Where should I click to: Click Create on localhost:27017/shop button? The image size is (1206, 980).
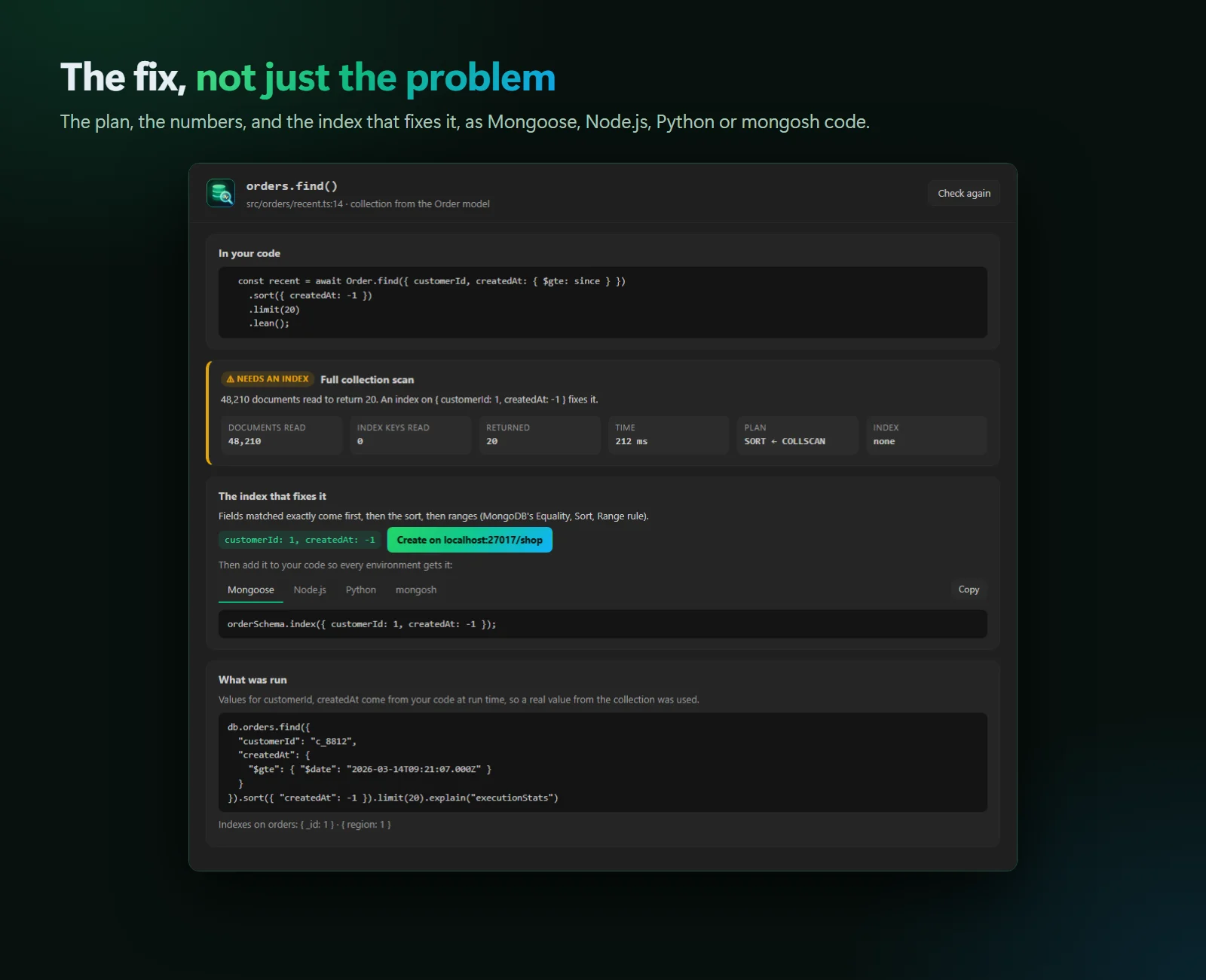coord(470,540)
